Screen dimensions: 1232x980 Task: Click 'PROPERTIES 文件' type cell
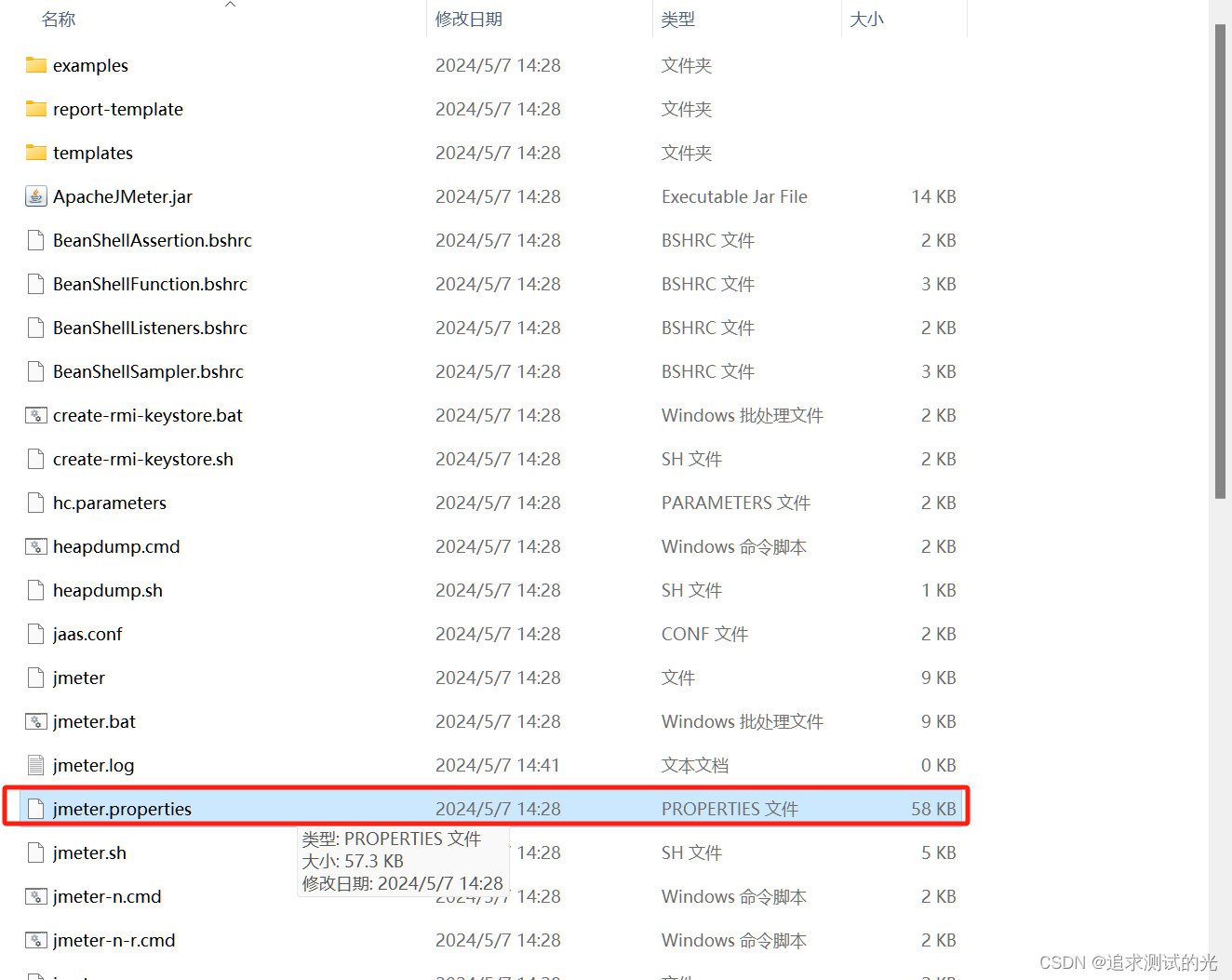(730, 809)
